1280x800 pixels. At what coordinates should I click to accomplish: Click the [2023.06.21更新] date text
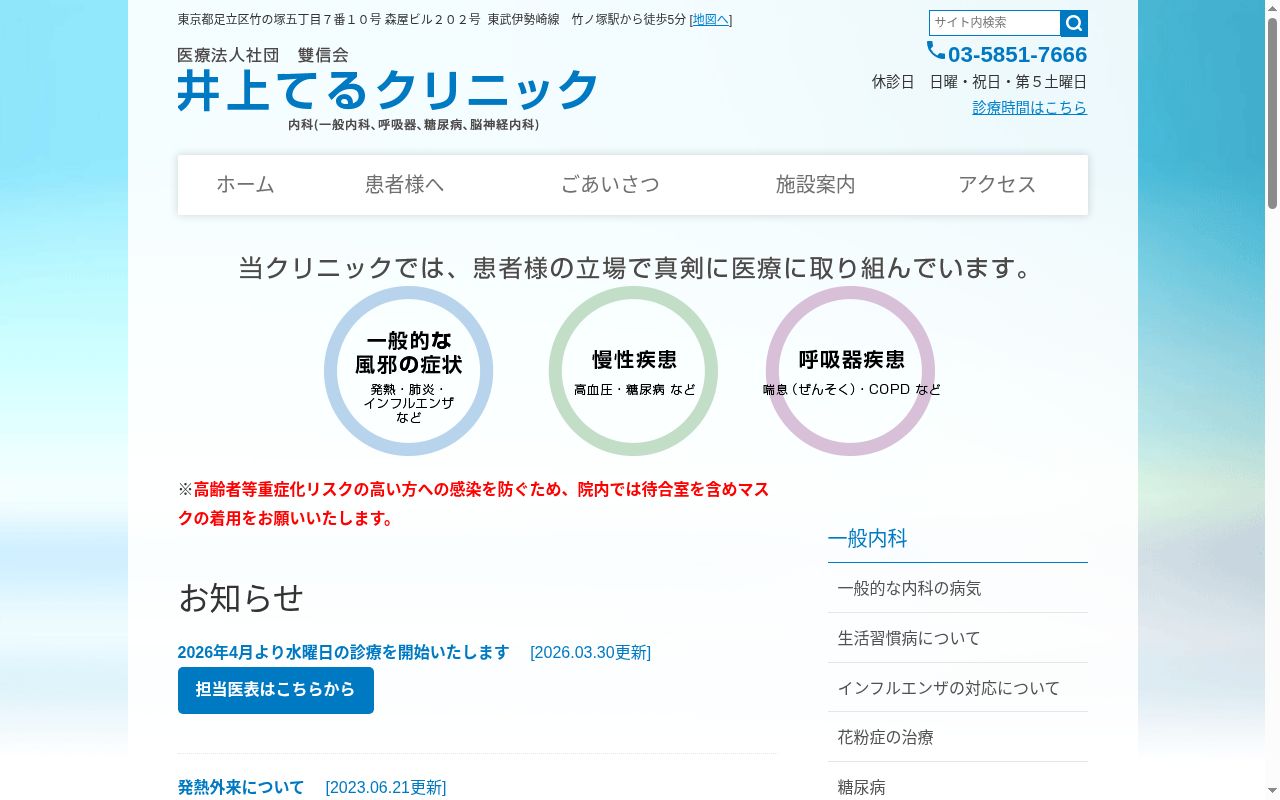[x=386, y=787]
